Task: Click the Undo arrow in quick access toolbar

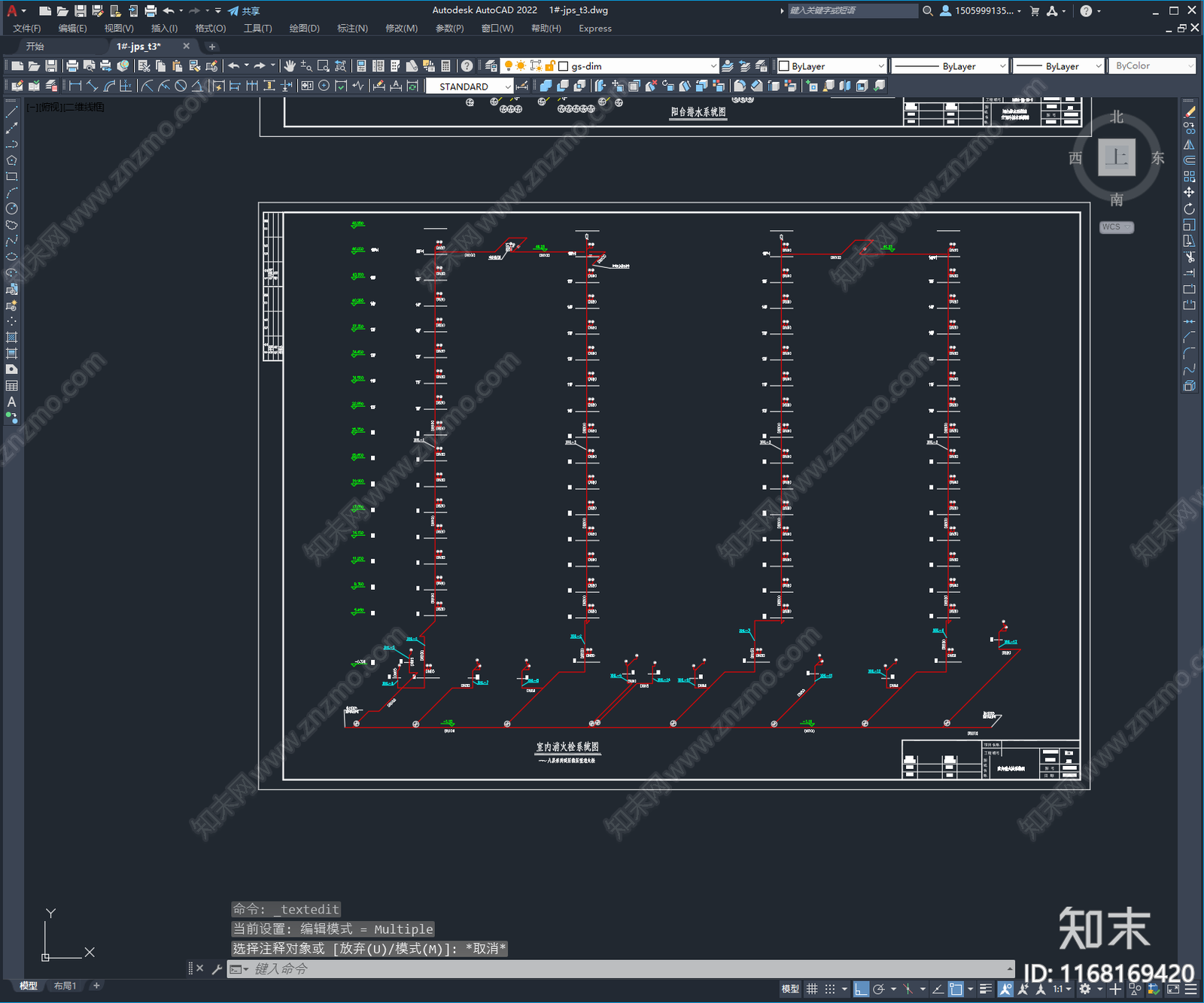Action: [169, 11]
